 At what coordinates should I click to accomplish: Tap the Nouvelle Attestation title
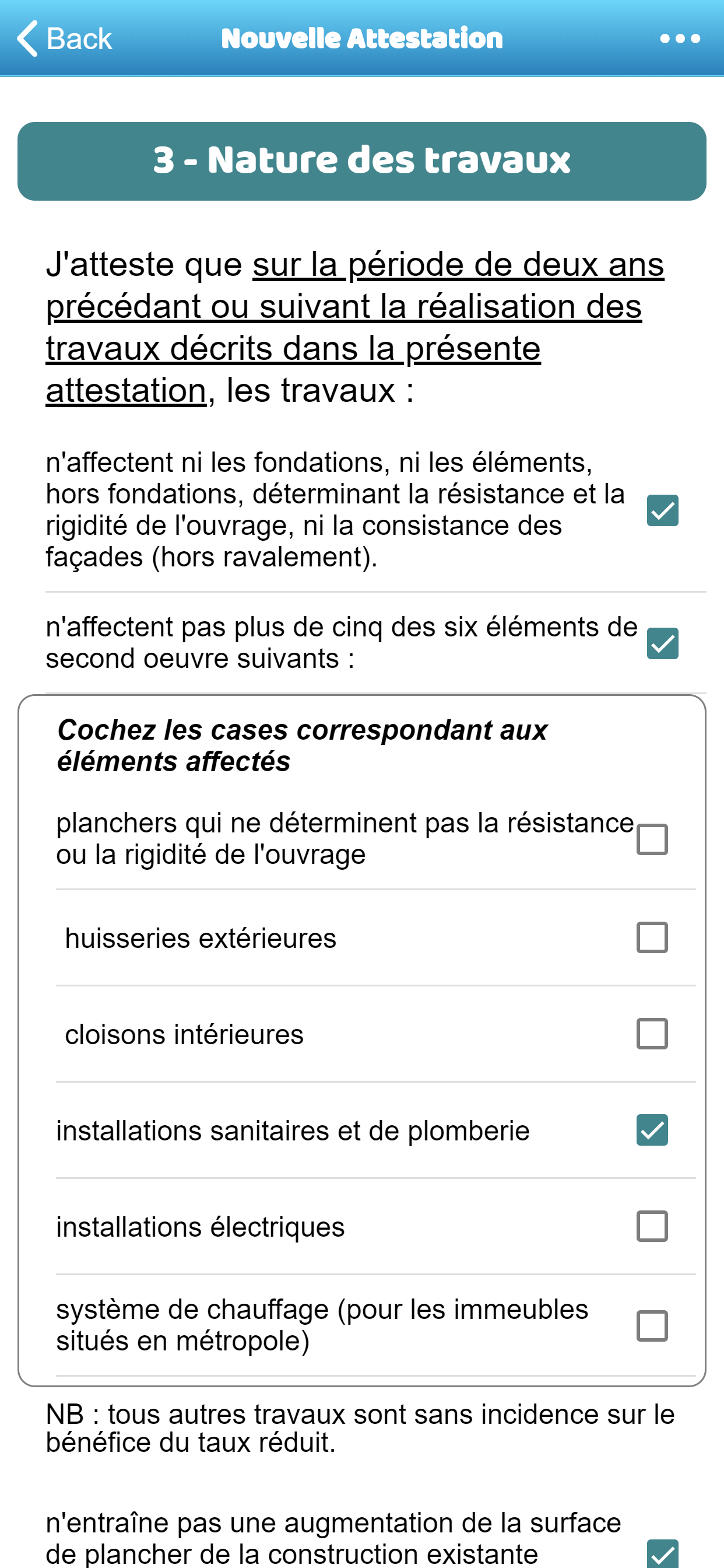pyautogui.click(x=362, y=38)
